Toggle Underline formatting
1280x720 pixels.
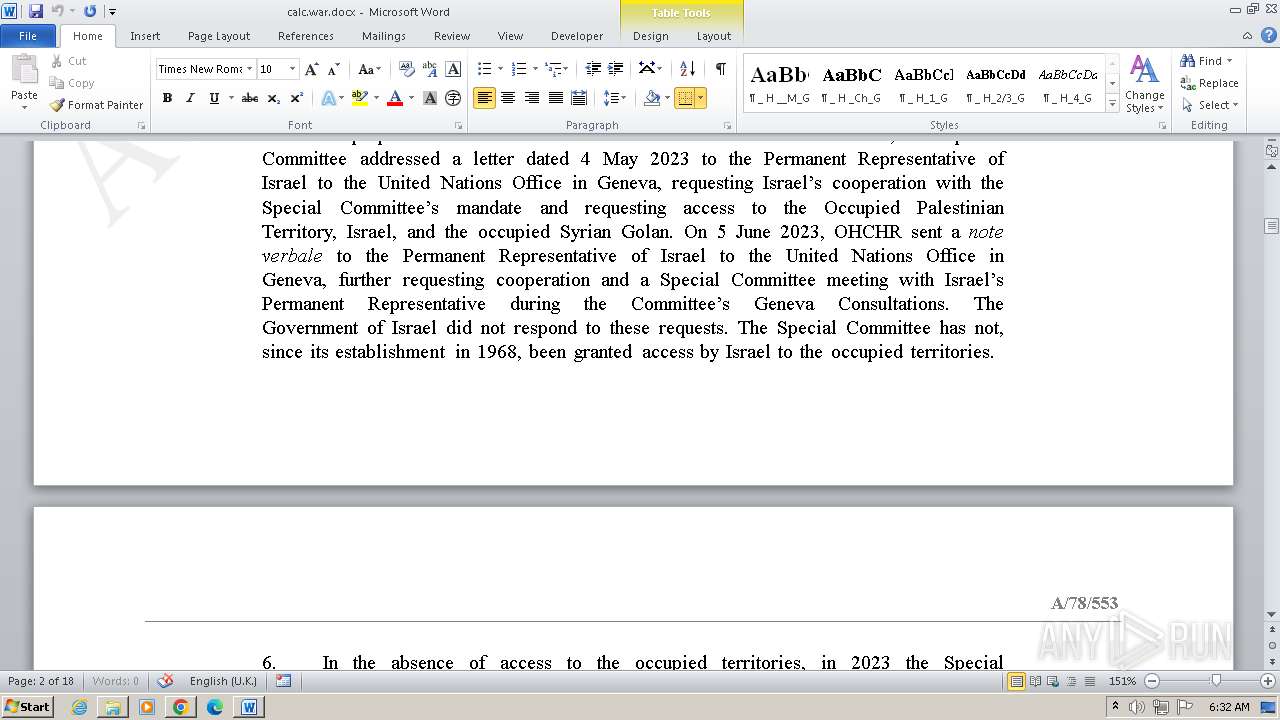pos(213,98)
